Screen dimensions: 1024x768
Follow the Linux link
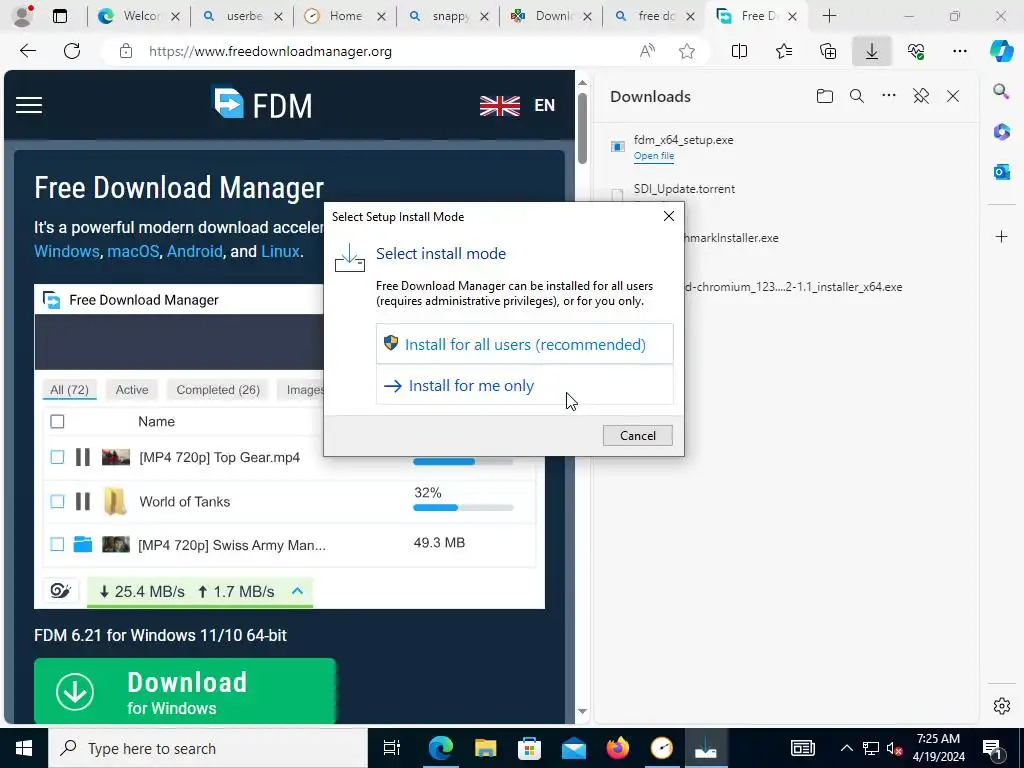point(280,251)
